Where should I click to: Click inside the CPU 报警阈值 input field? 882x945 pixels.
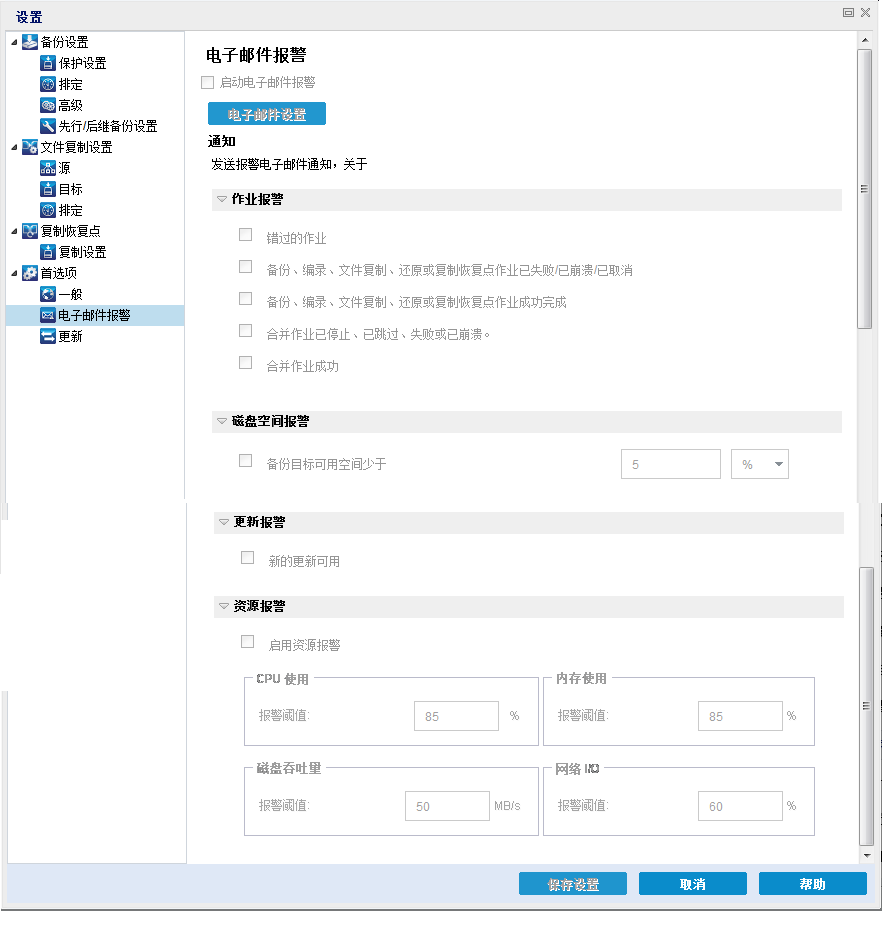tap(456, 715)
